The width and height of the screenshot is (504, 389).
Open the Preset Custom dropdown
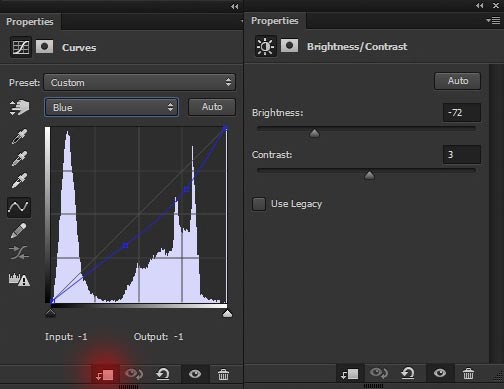pos(140,82)
